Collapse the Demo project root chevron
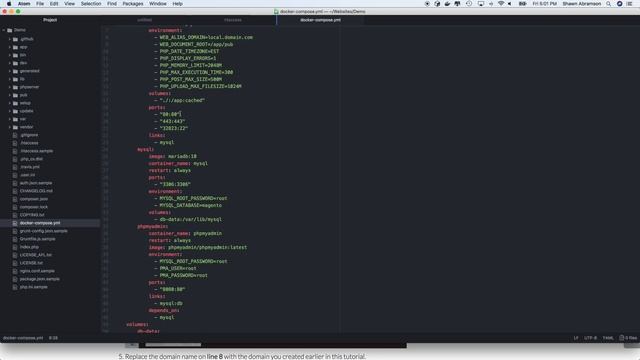The image size is (640, 360). [x=4, y=30]
